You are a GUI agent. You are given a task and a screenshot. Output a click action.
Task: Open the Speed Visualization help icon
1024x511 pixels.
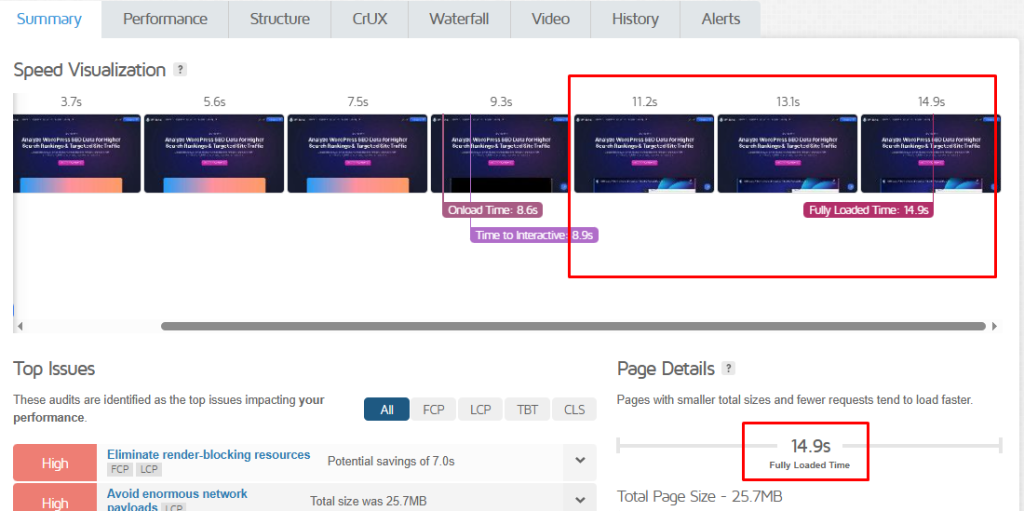click(180, 69)
